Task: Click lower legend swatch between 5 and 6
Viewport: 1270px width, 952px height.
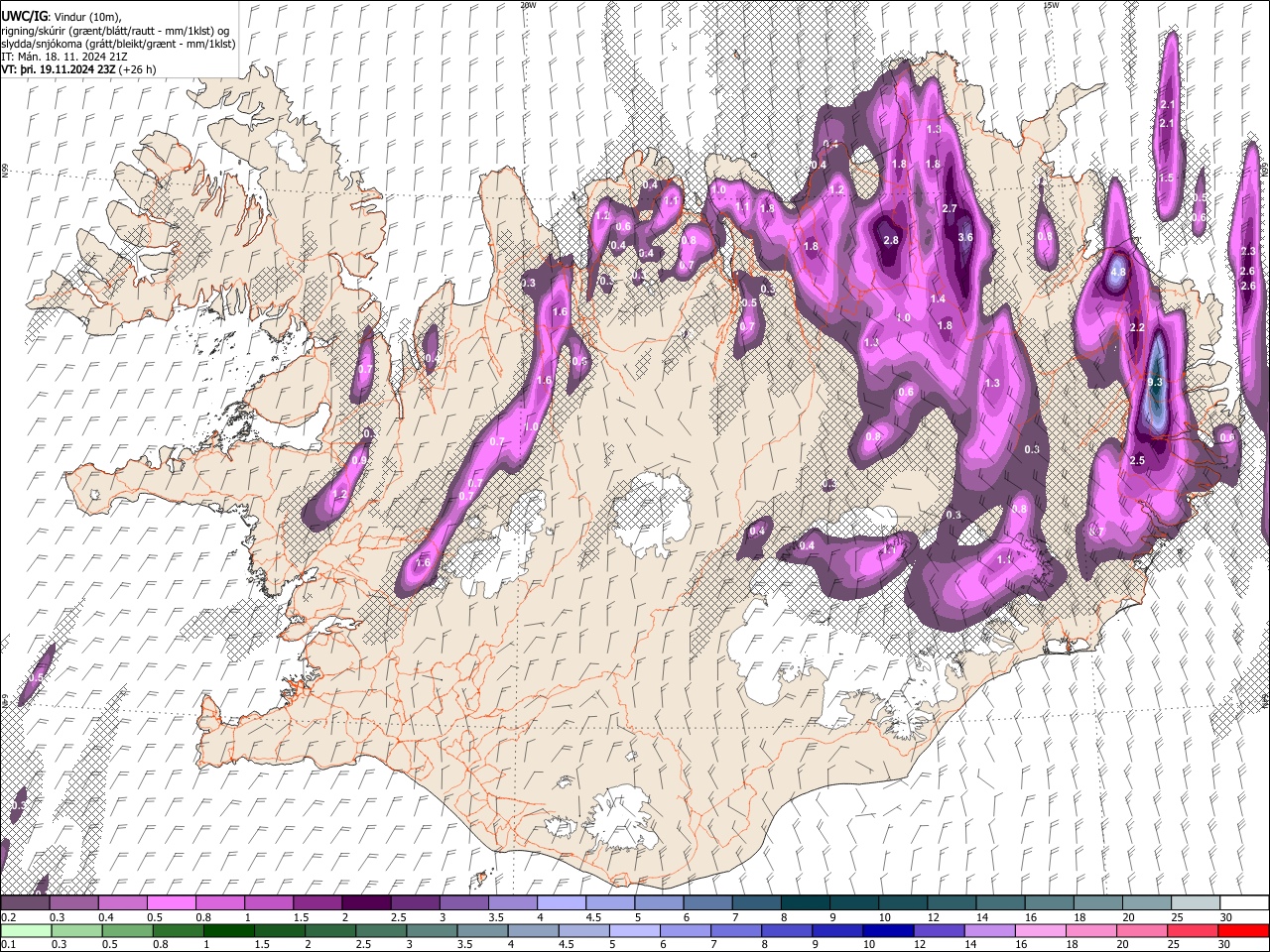Action: point(635,930)
